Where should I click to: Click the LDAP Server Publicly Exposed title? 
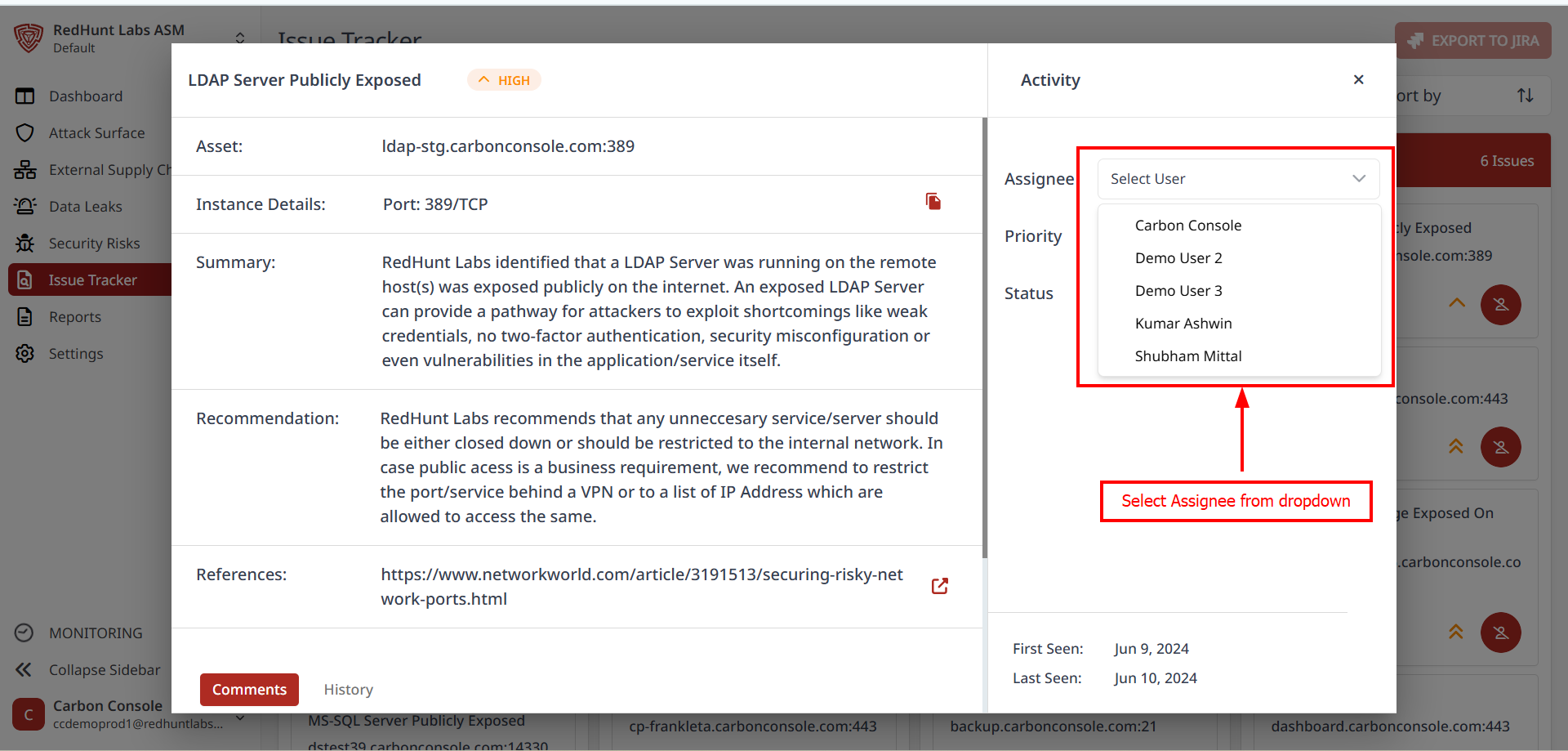305,80
